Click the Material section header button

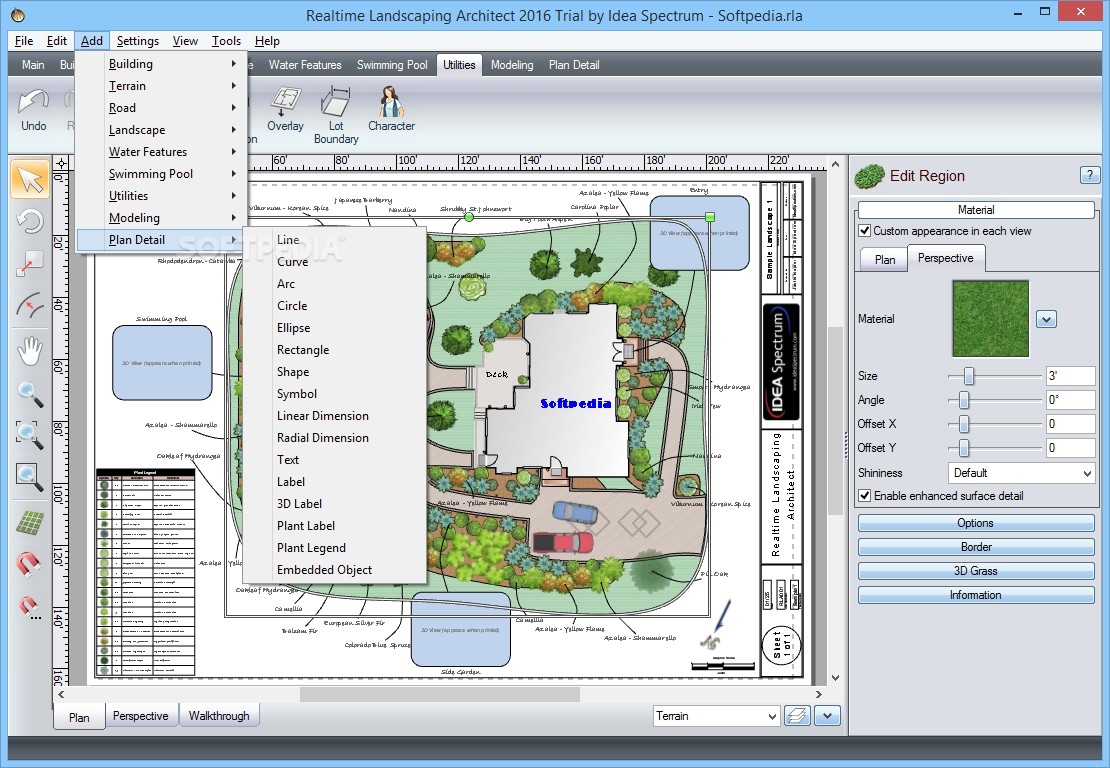(975, 210)
